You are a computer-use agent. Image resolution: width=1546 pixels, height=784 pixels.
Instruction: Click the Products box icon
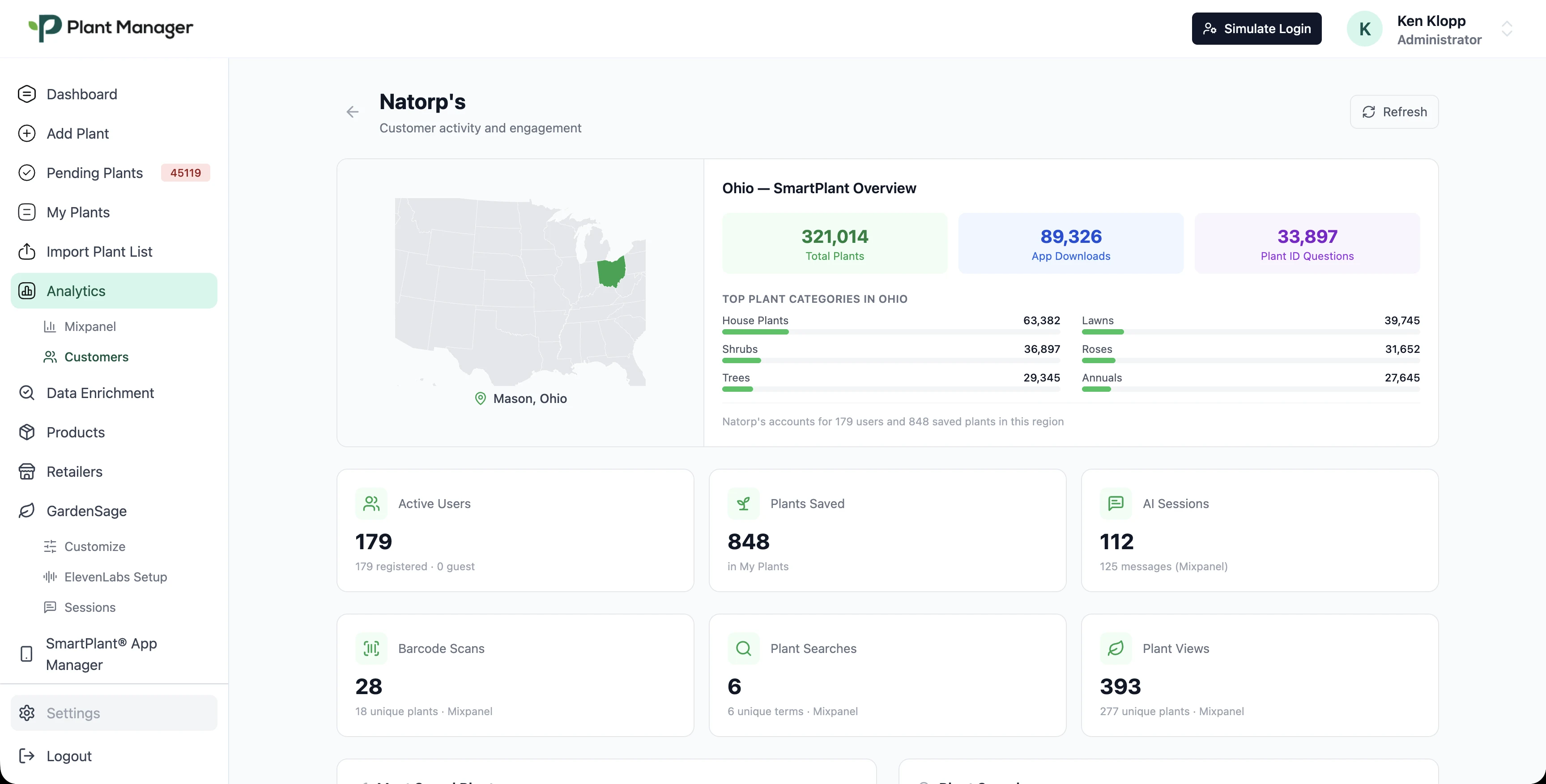pyautogui.click(x=26, y=432)
